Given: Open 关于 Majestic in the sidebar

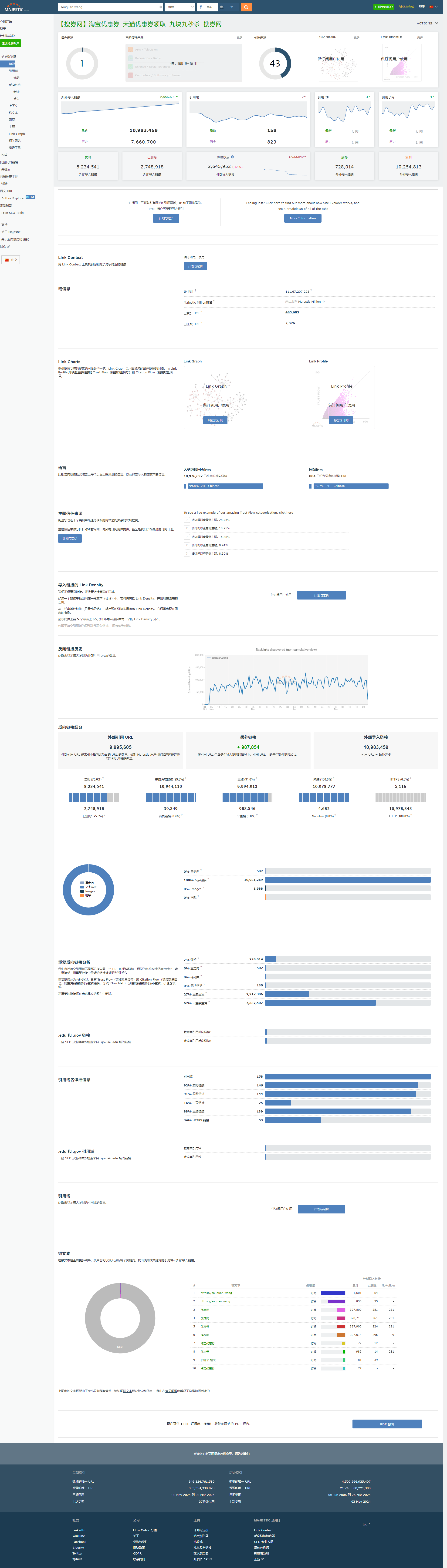Looking at the screenshot, I should 11,232.
